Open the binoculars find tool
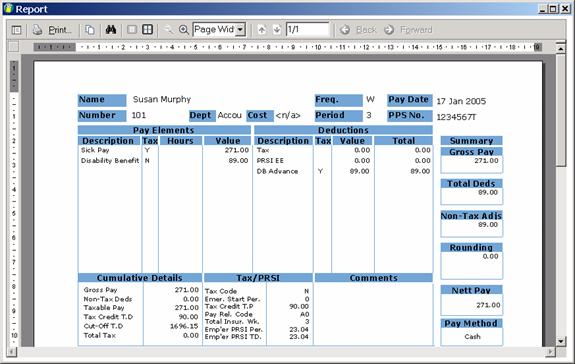The width and height of the screenshot is (575, 364). click(x=111, y=30)
